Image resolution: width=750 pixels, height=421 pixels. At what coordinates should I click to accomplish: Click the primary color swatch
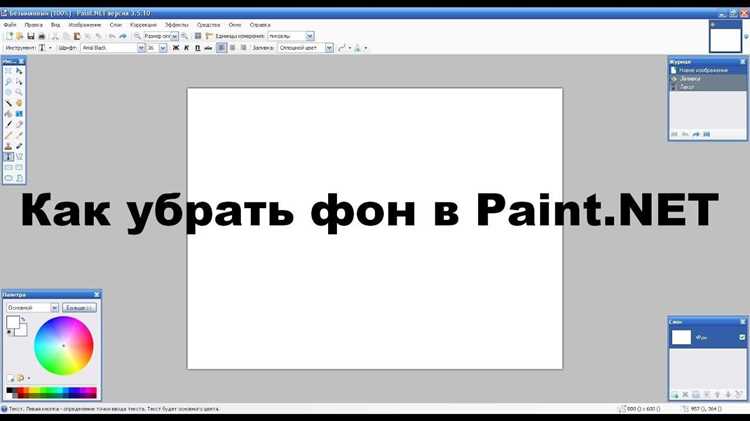(x=12, y=322)
